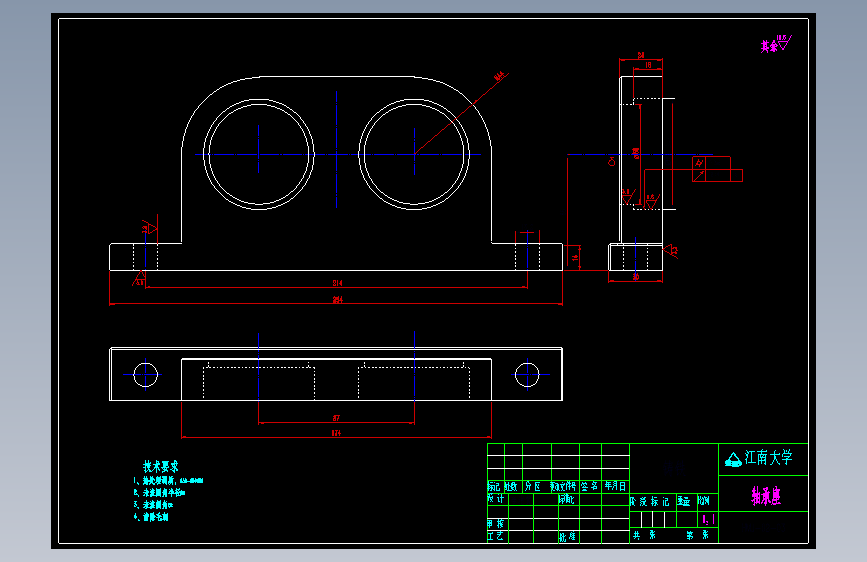The height and width of the screenshot is (562, 867).
Task: Click the 江南大学 university logo icon
Action: tap(733, 460)
